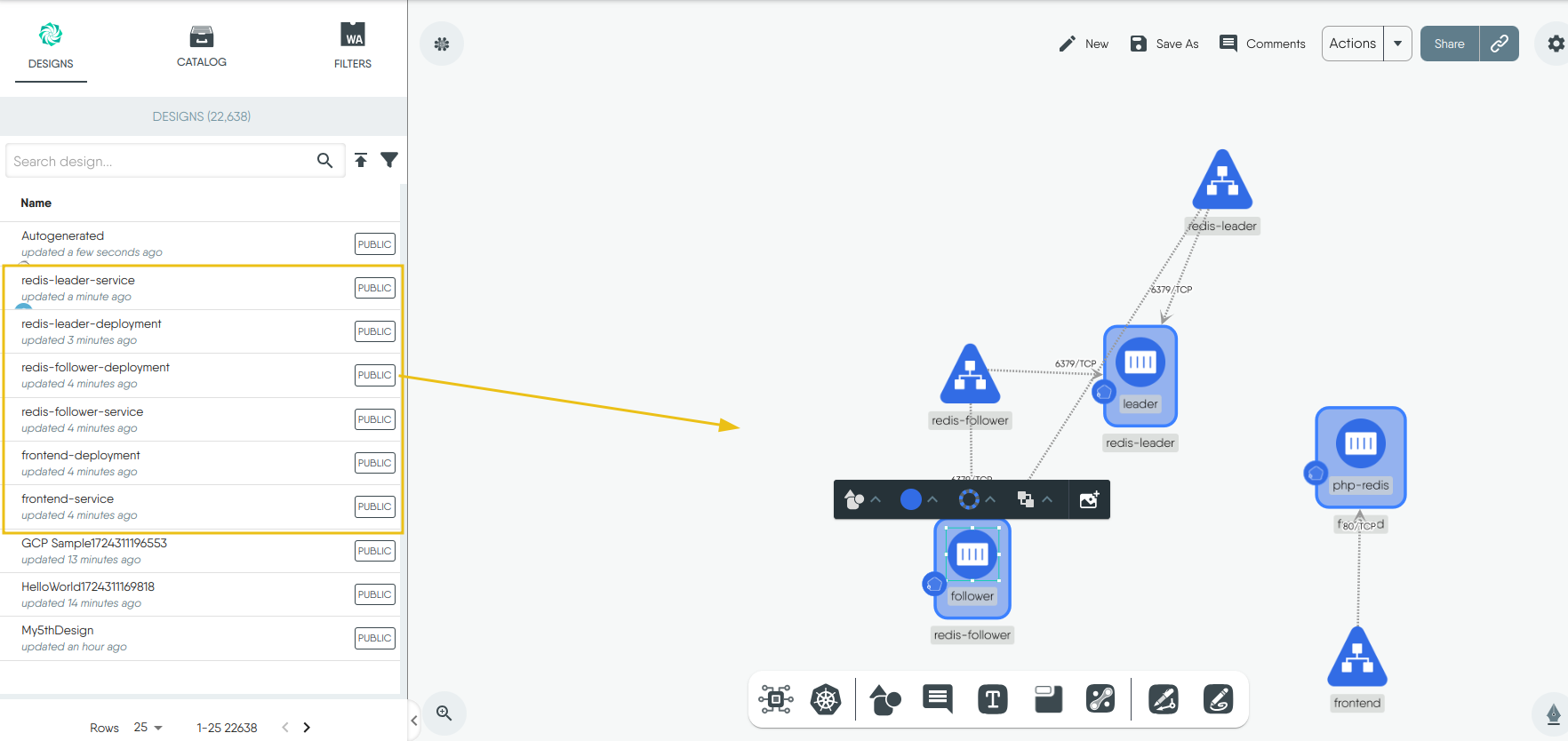
Task: Open the Catalog tab
Action: [202, 46]
